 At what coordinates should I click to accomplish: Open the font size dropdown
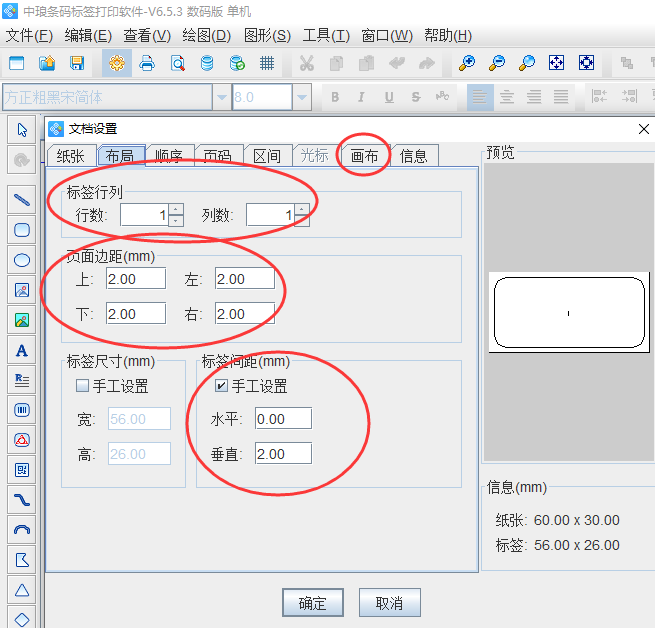(302, 97)
